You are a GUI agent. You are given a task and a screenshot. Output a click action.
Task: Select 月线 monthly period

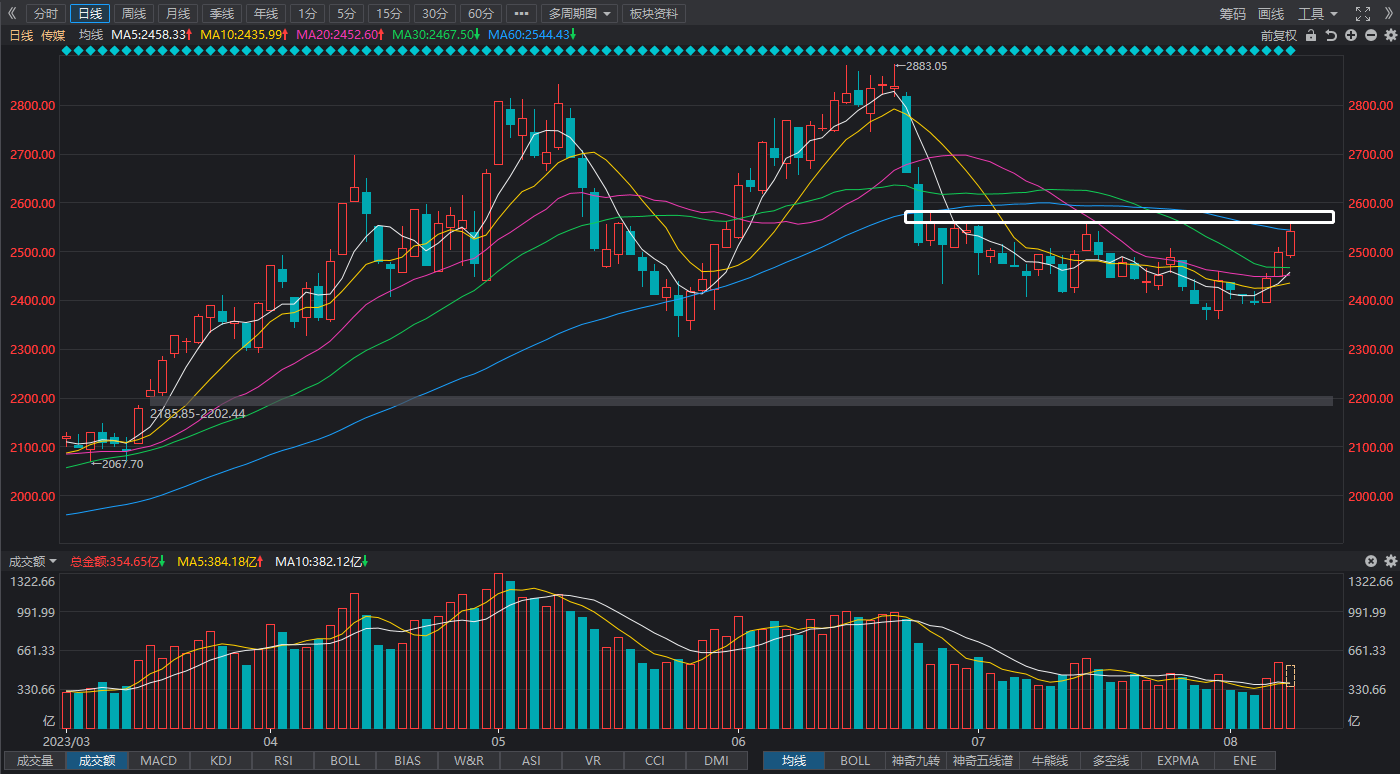click(178, 14)
